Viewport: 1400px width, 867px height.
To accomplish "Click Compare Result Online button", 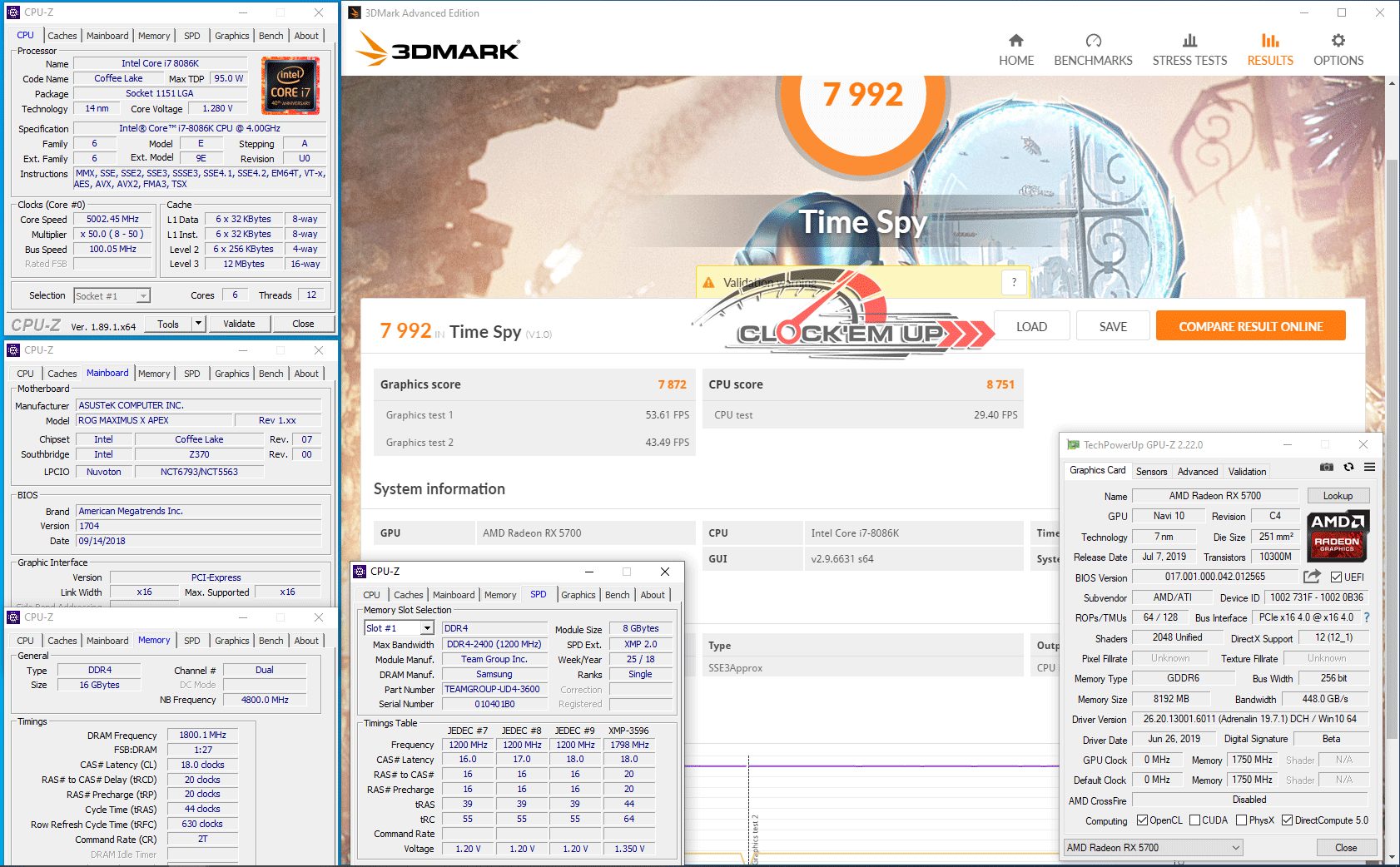I will [1250, 326].
